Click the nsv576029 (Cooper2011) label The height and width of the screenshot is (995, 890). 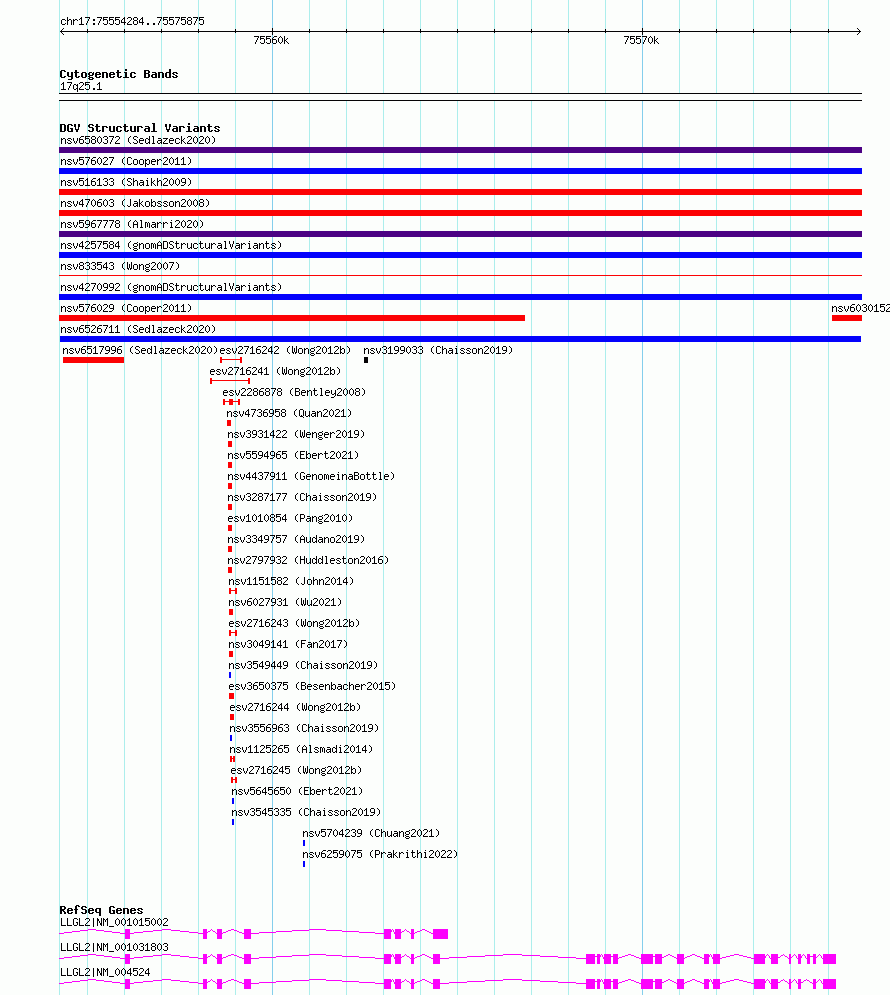[x=126, y=308]
